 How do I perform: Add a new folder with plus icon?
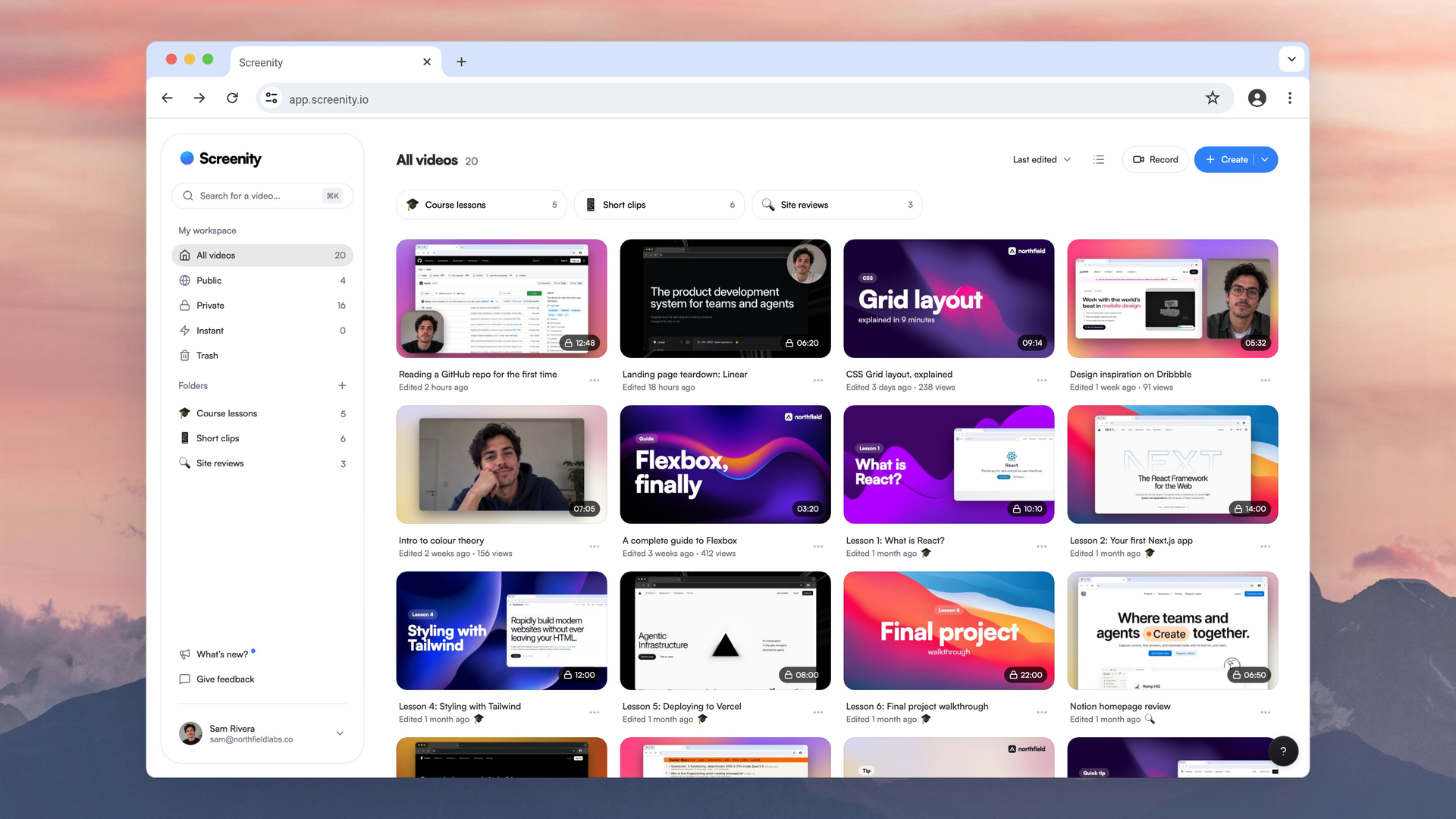(x=342, y=385)
